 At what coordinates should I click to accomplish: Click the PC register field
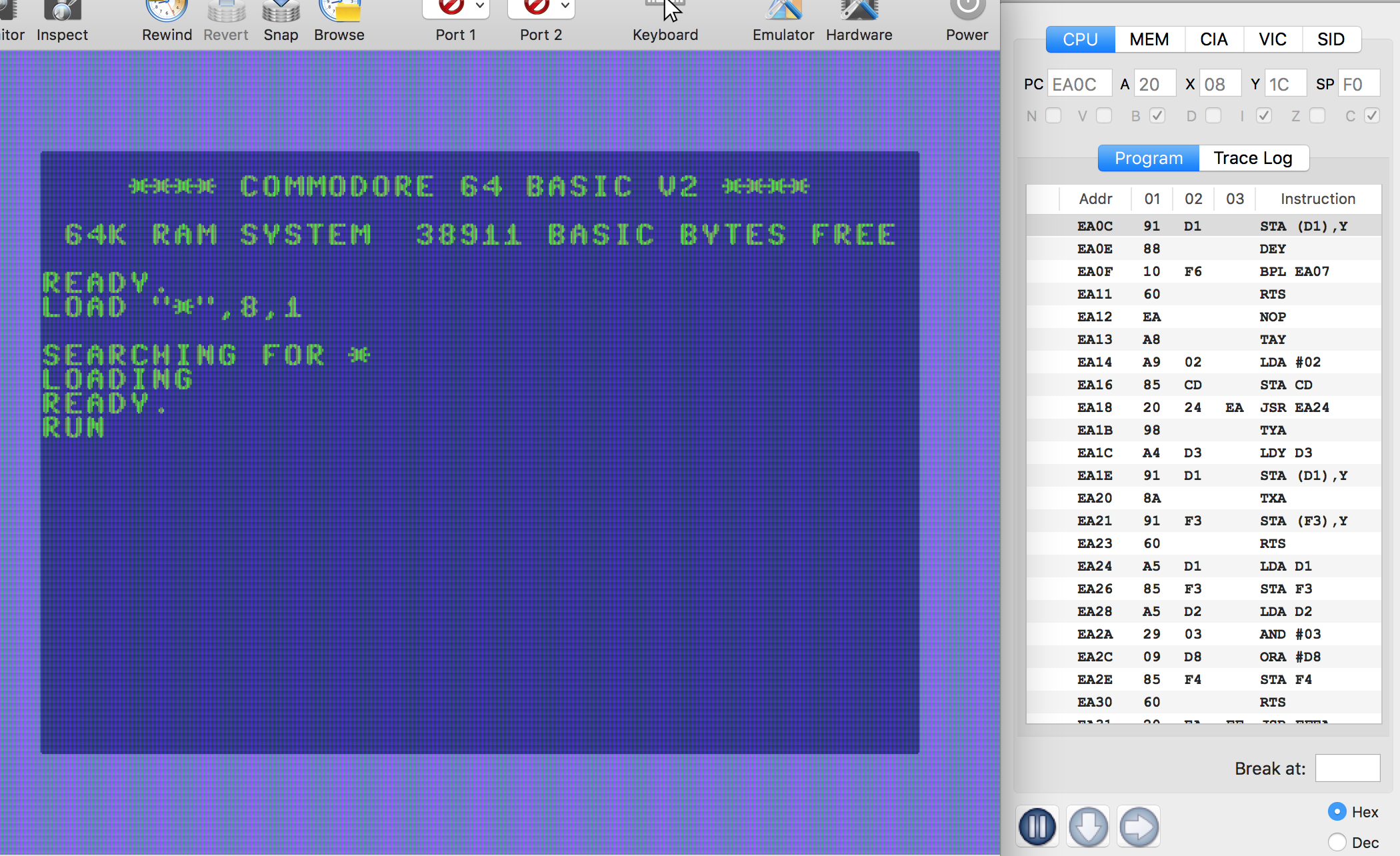click(1079, 85)
